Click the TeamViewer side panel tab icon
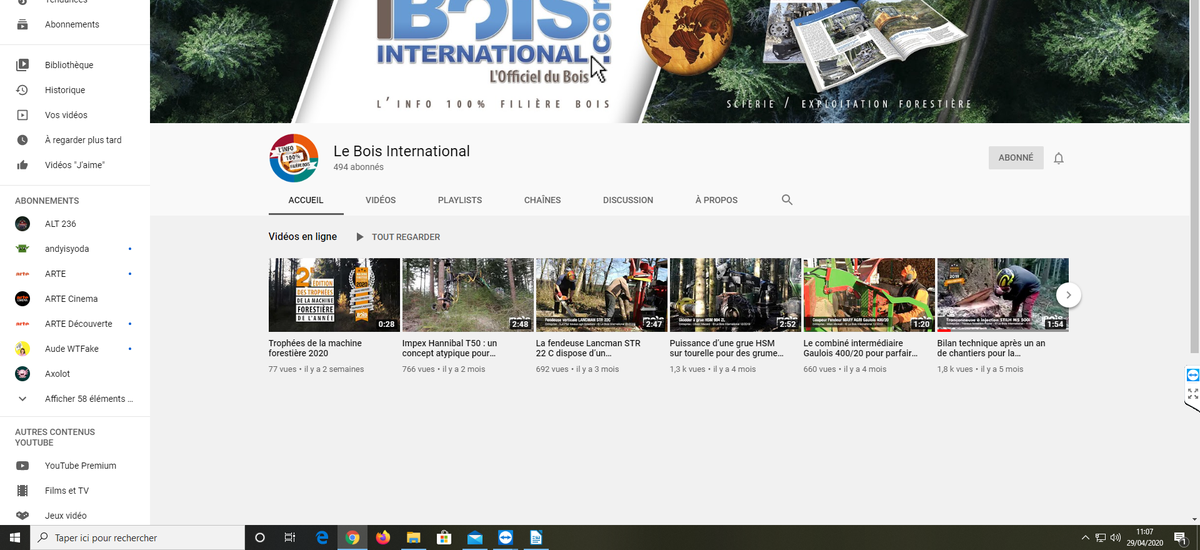Screen dimensions: 1200x550 [1192, 375]
